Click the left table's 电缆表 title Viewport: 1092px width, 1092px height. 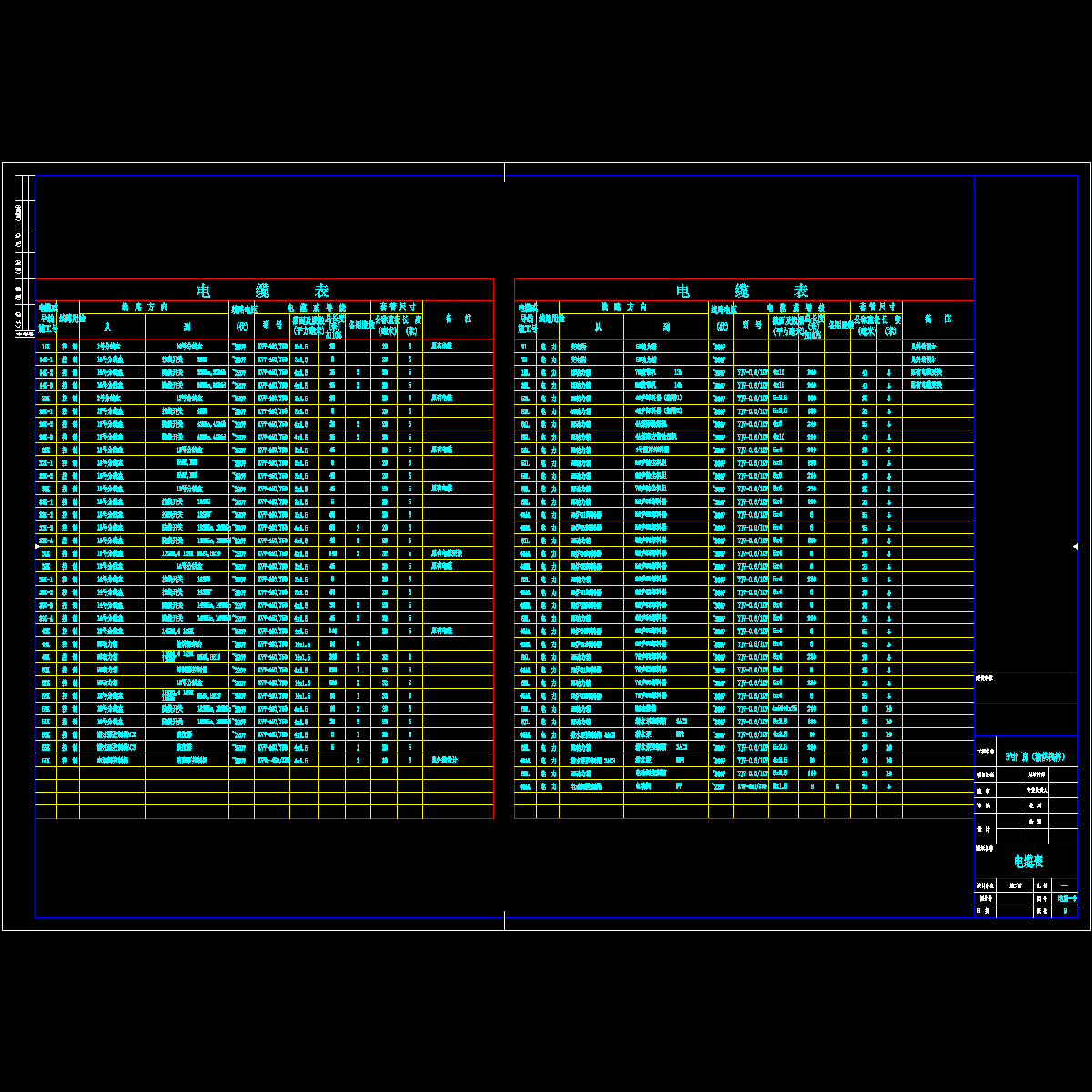[x=263, y=290]
